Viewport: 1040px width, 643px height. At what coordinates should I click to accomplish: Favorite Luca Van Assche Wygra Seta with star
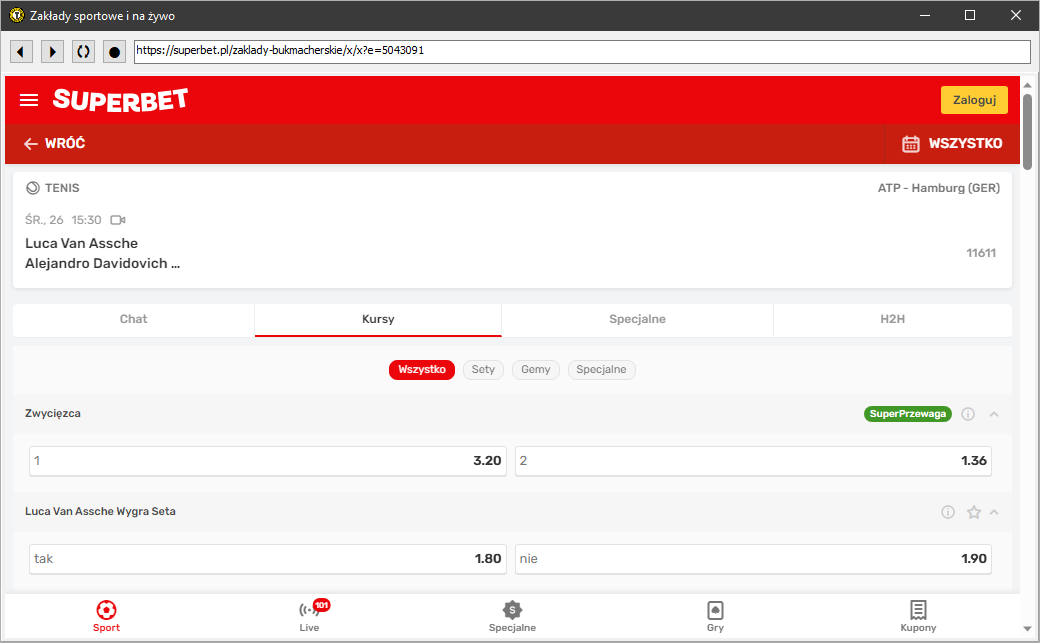point(973,512)
